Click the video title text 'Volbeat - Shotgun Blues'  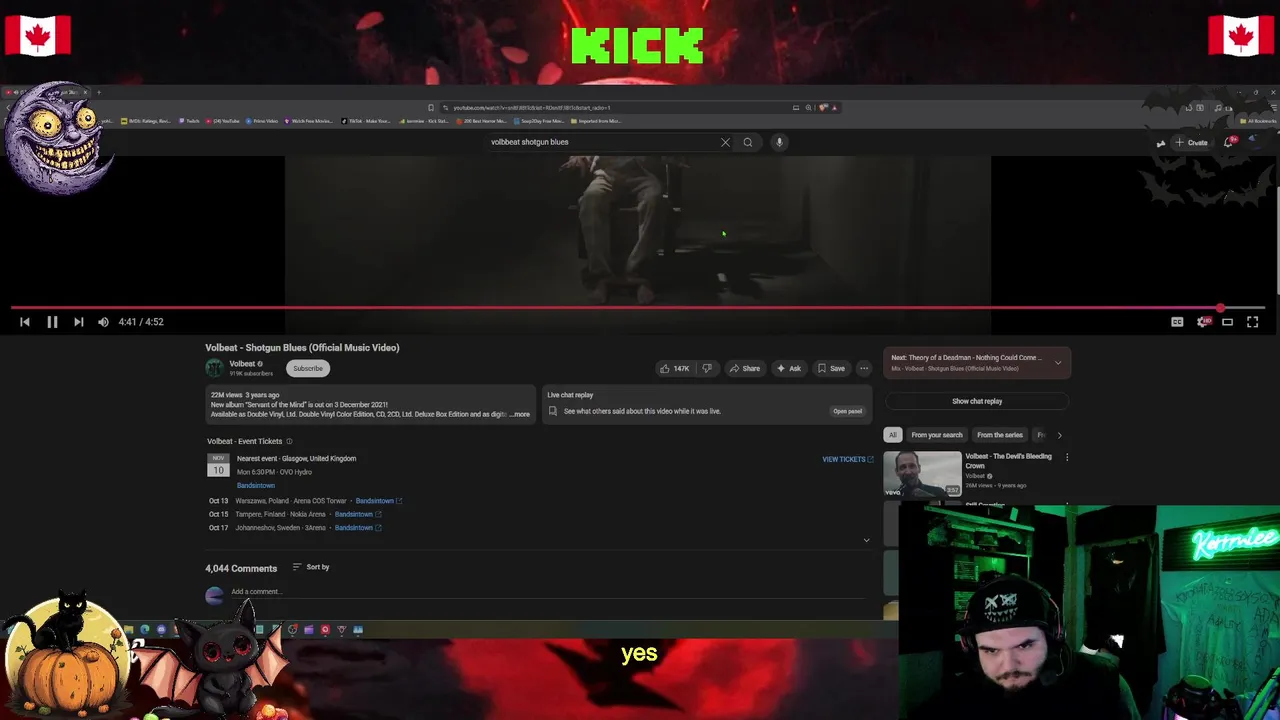[x=302, y=348]
